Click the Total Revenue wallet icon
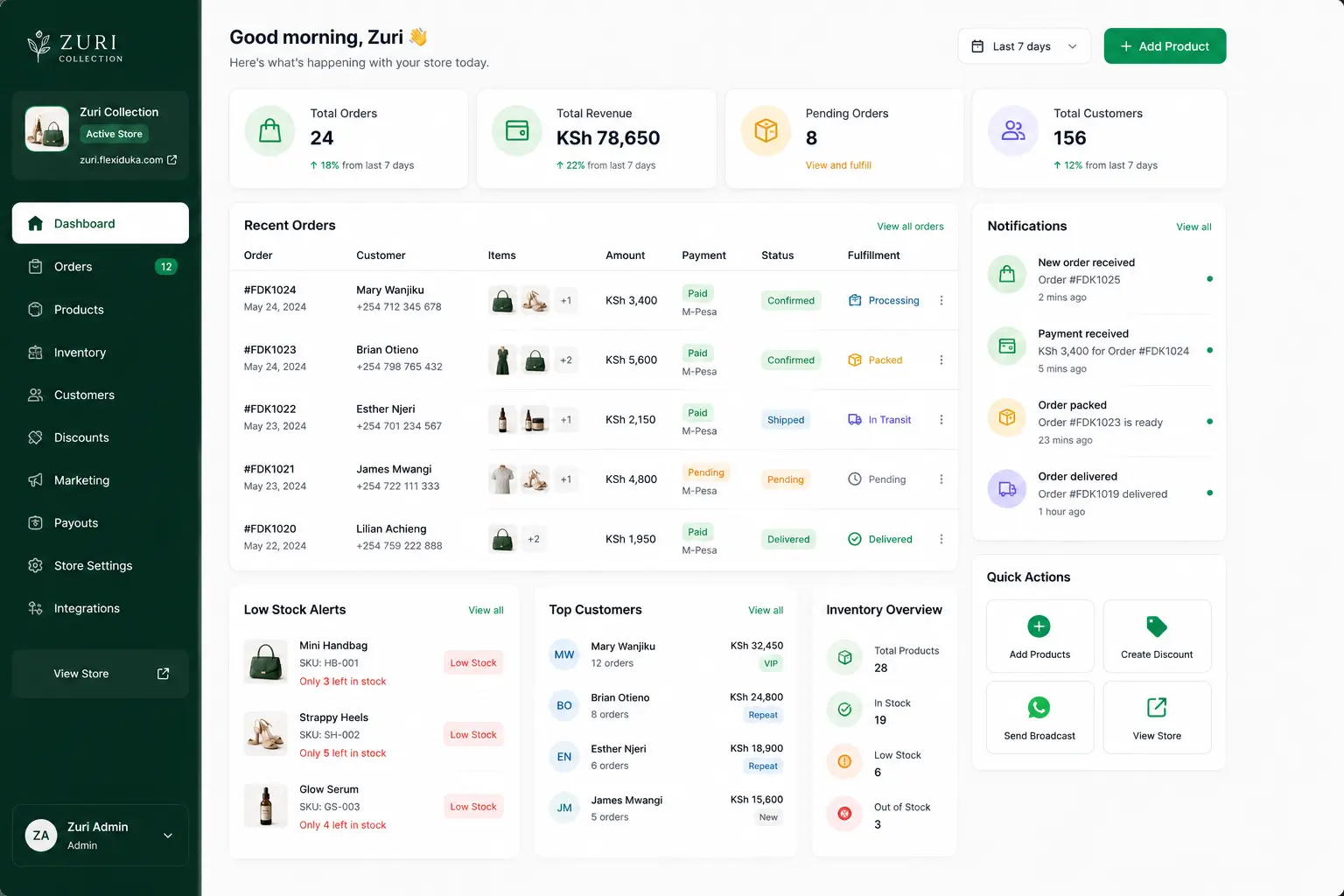Viewport: 1344px width, 896px height. click(x=517, y=131)
